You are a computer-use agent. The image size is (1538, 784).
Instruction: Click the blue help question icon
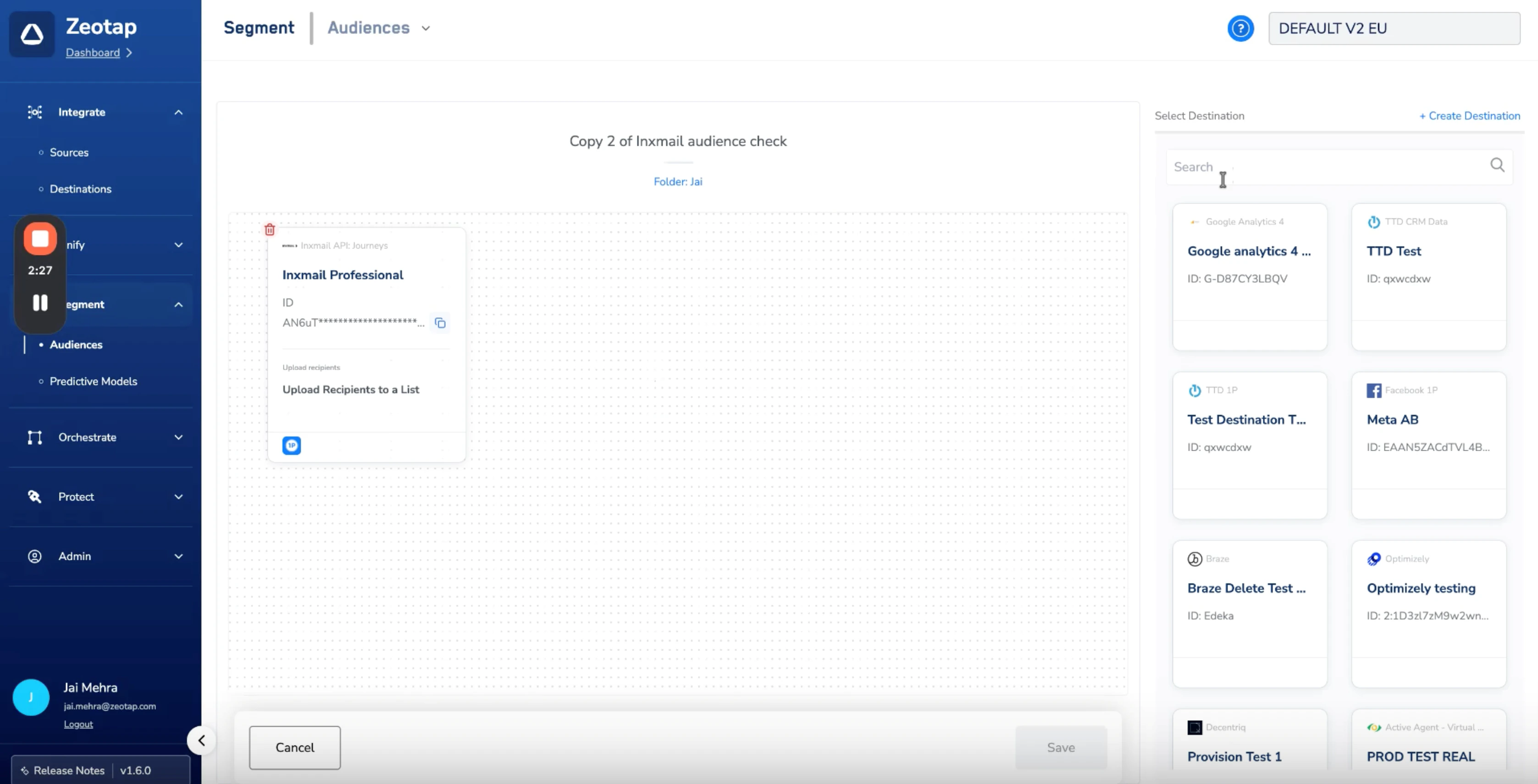click(1240, 28)
